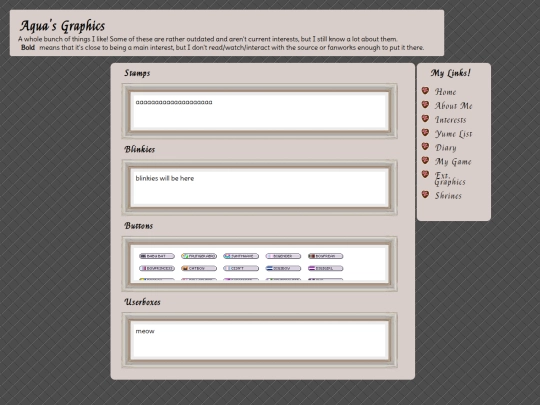Screen dimensions: 540x405
Task: Click the 'aaaaaaaaaaaaaaaaaaaa' text in Stamps box
Action: pos(174,102)
